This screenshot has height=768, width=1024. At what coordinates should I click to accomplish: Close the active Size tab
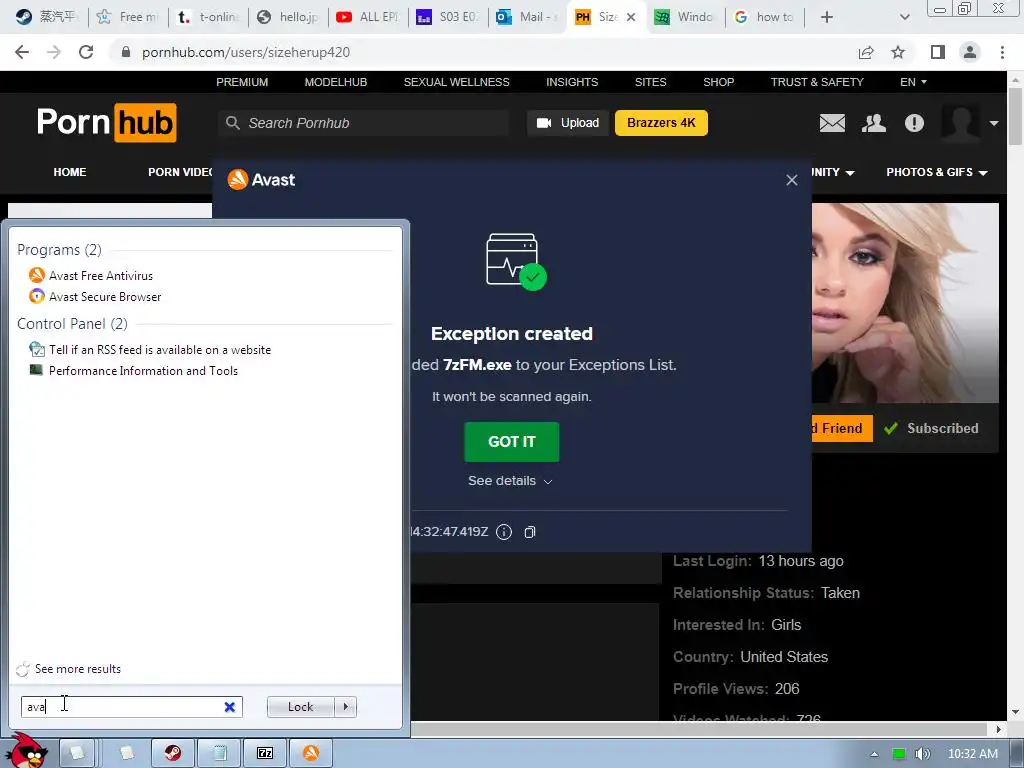pos(631,17)
